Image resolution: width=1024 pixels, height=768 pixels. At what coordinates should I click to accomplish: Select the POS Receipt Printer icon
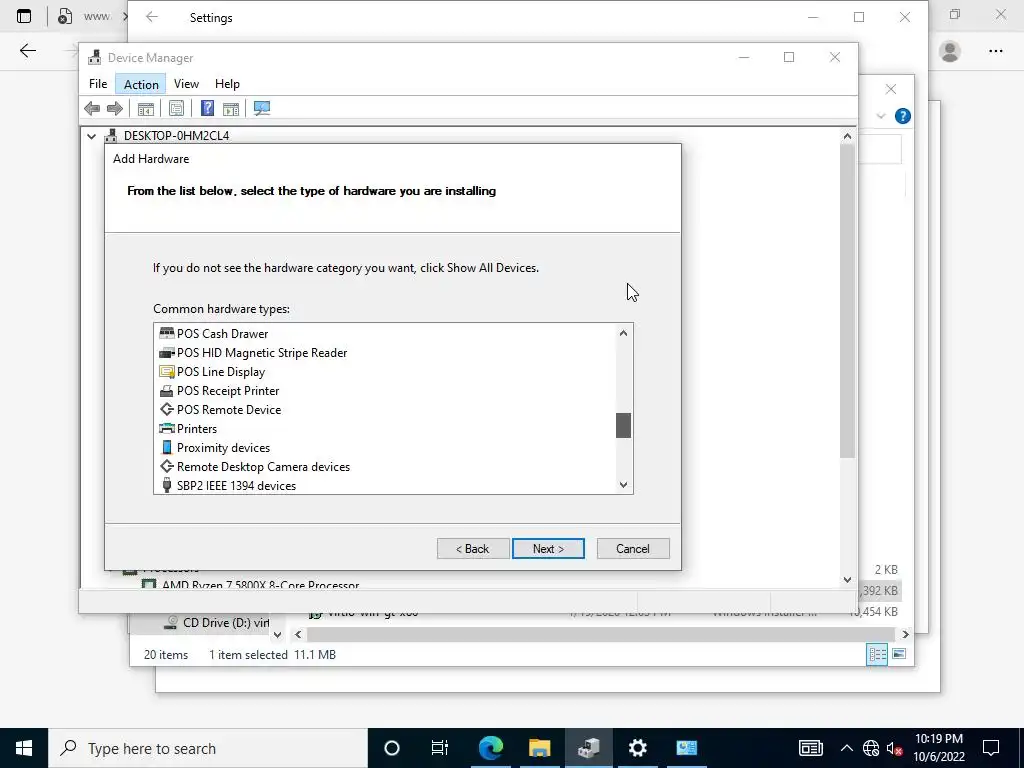point(167,391)
